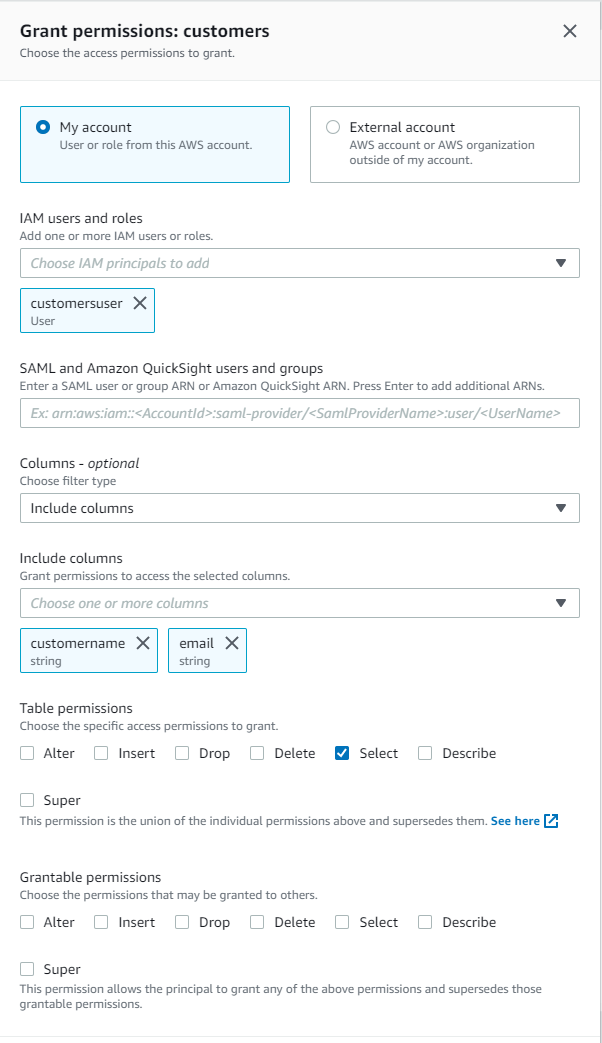Enable Alter under Table permissions
The width and height of the screenshot is (602, 1043).
27,753
